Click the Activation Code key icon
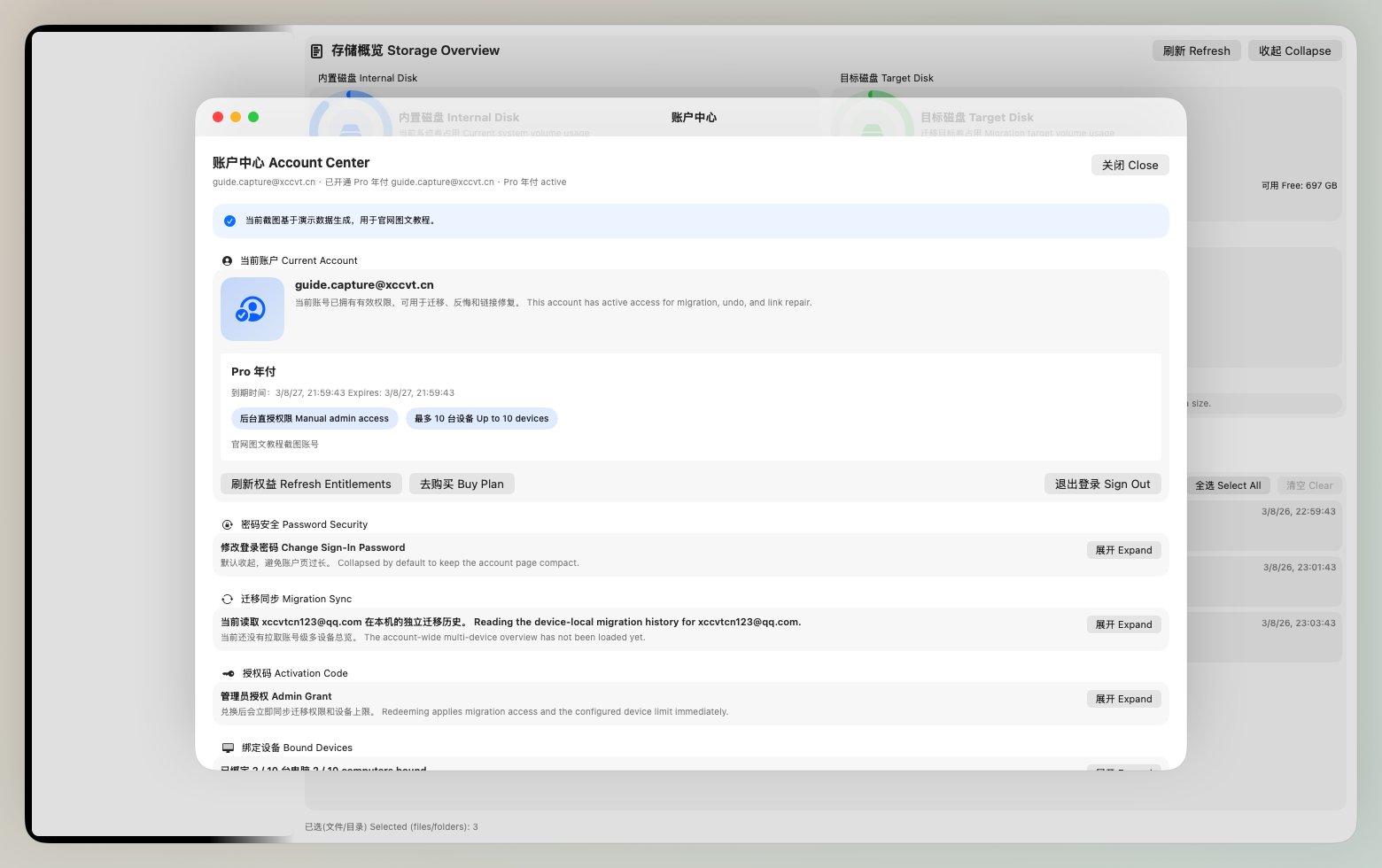Viewport: 1382px width, 868px height. pos(229,674)
